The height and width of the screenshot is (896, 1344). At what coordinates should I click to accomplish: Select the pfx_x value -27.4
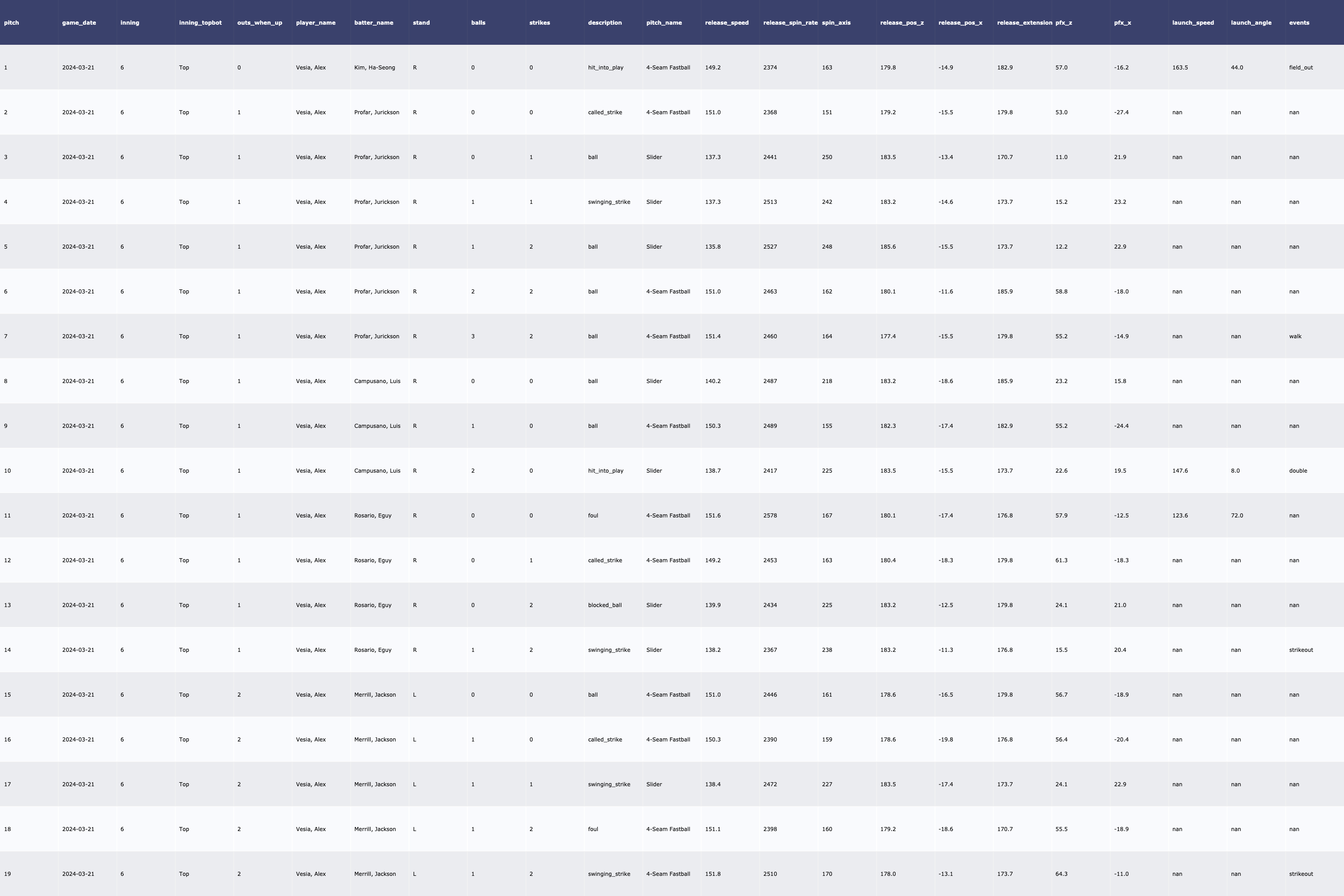[1121, 112]
